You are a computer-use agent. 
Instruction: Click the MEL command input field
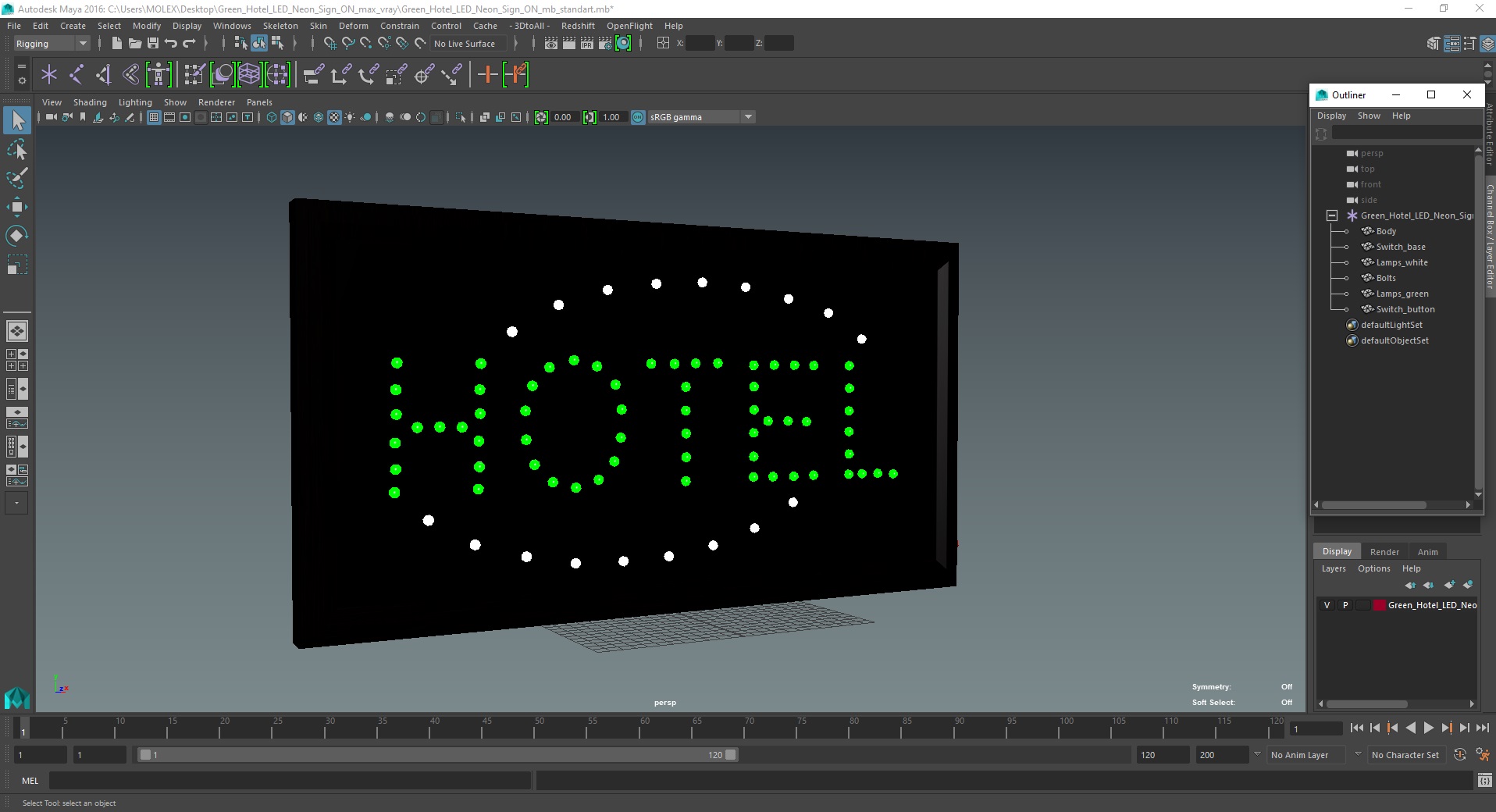[x=290, y=780]
